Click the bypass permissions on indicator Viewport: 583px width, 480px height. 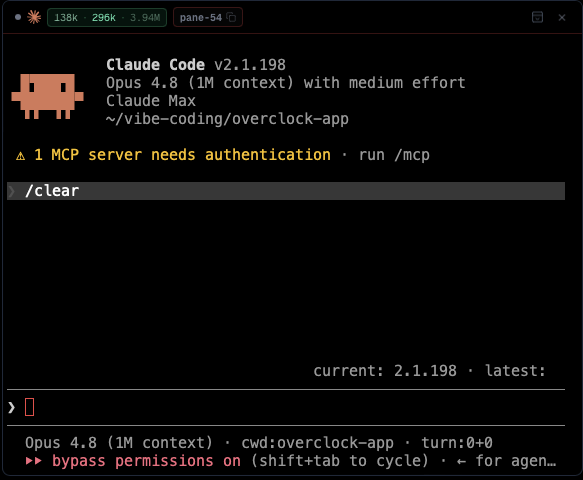(x=146, y=461)
